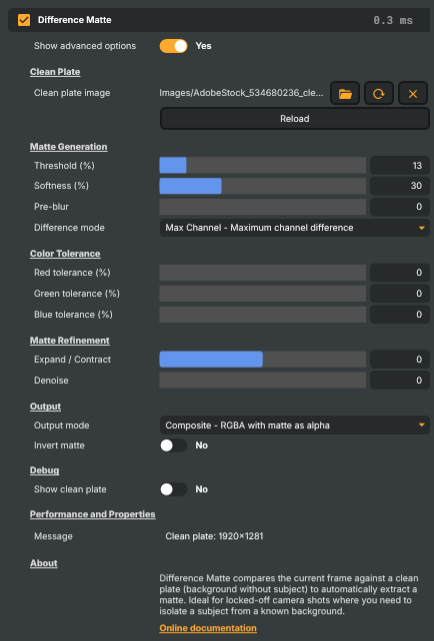
Task: Click the Reload button
Action: (x=295, y=119)
